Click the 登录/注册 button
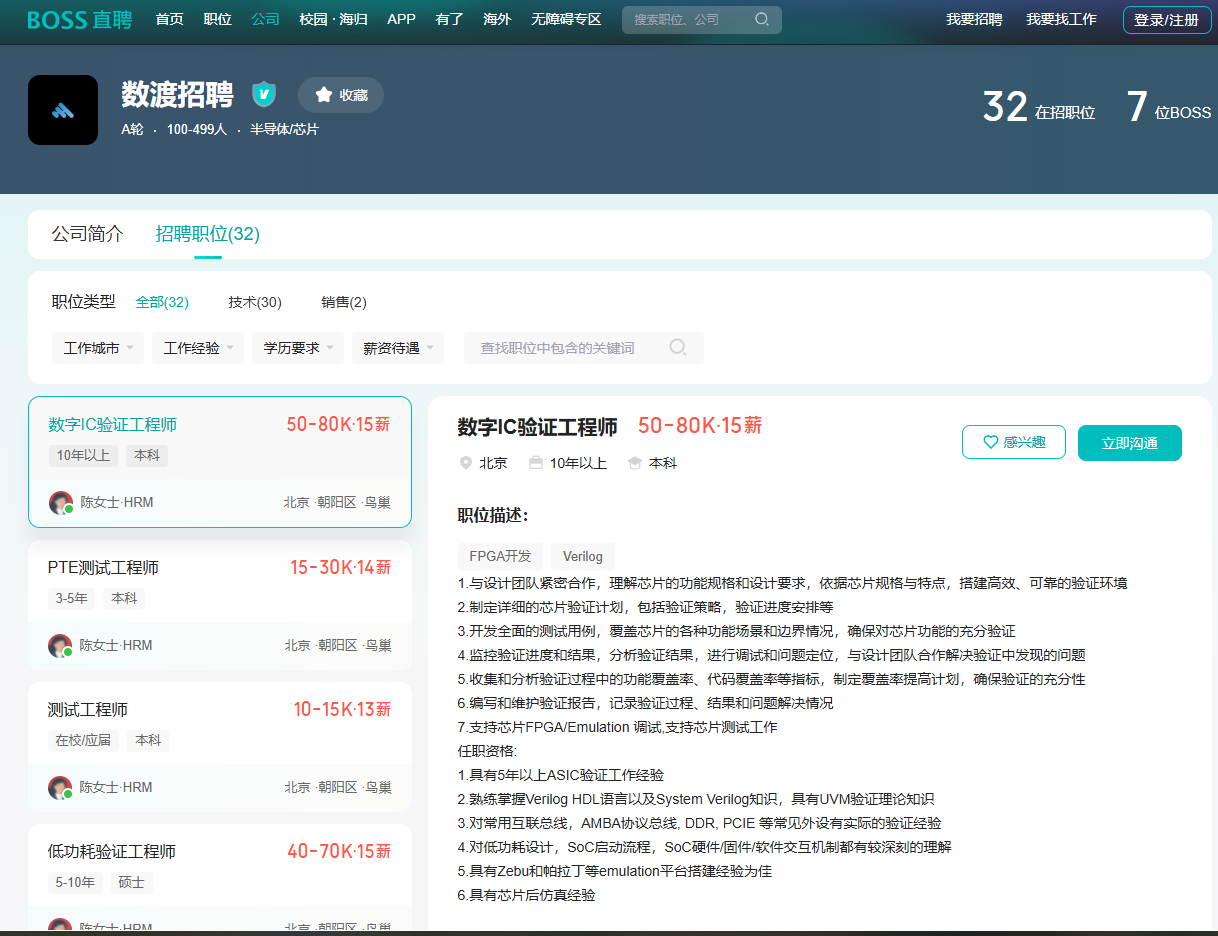1218x936 pixels. [1166, 20]
